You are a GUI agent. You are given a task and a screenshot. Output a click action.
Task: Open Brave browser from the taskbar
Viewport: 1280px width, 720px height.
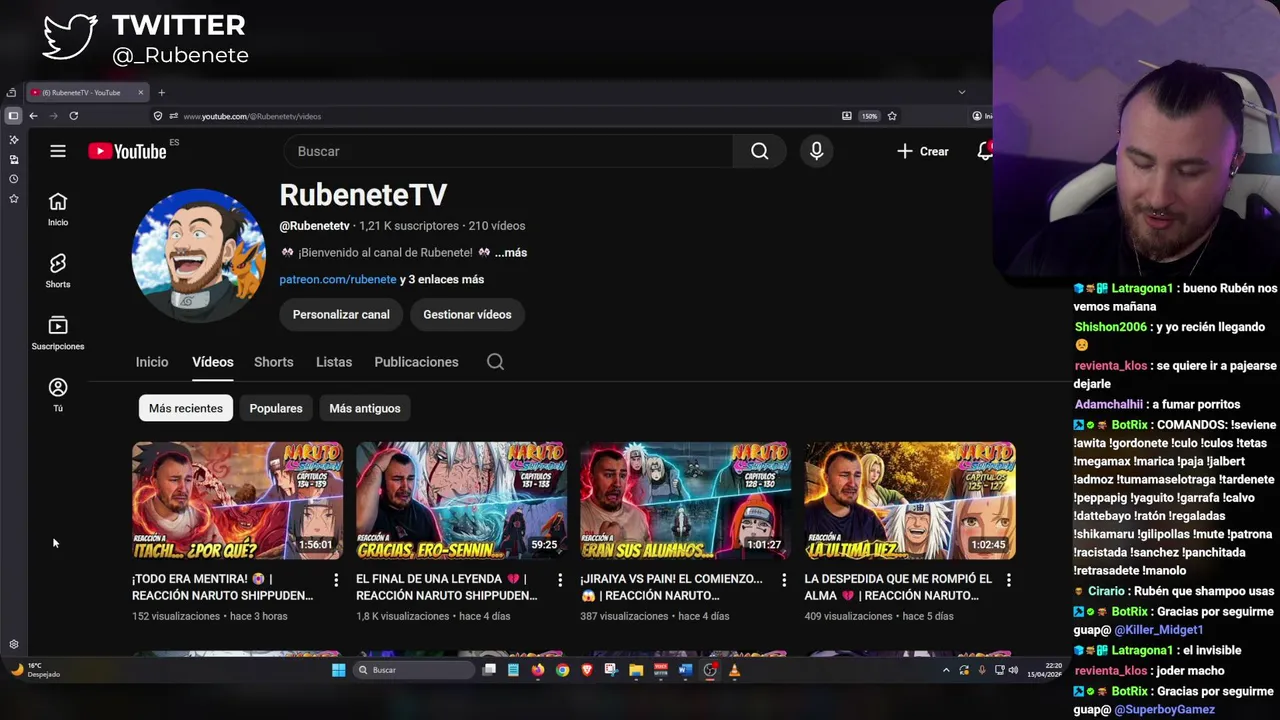point(587,670)
